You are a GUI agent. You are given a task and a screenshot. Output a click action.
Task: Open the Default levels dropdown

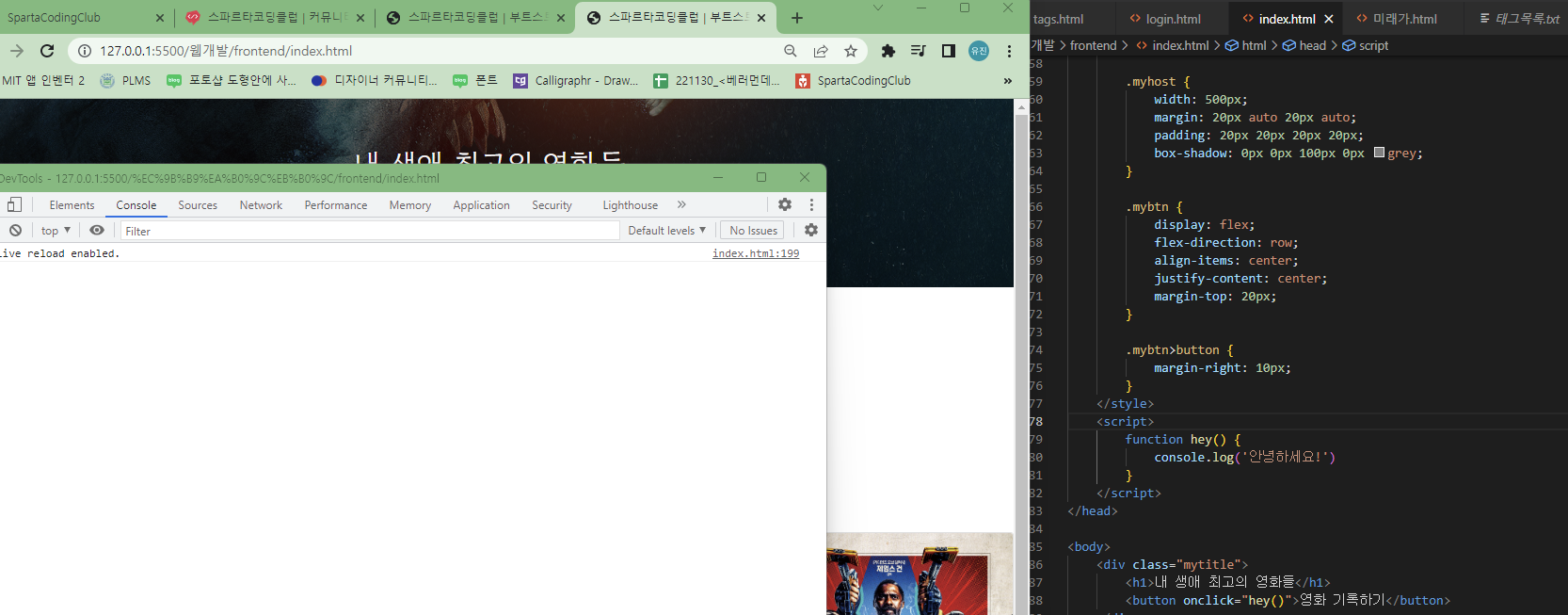[666, 231]
